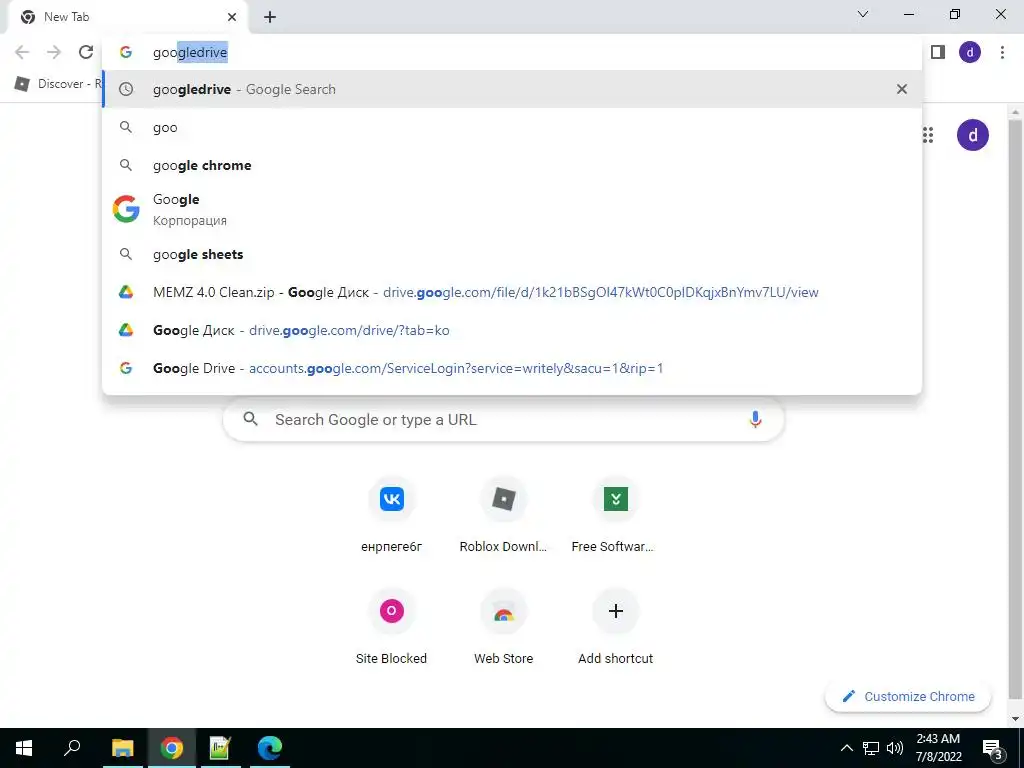
Task: Open the VK енрпегебг shortcut
Action: 391,516
